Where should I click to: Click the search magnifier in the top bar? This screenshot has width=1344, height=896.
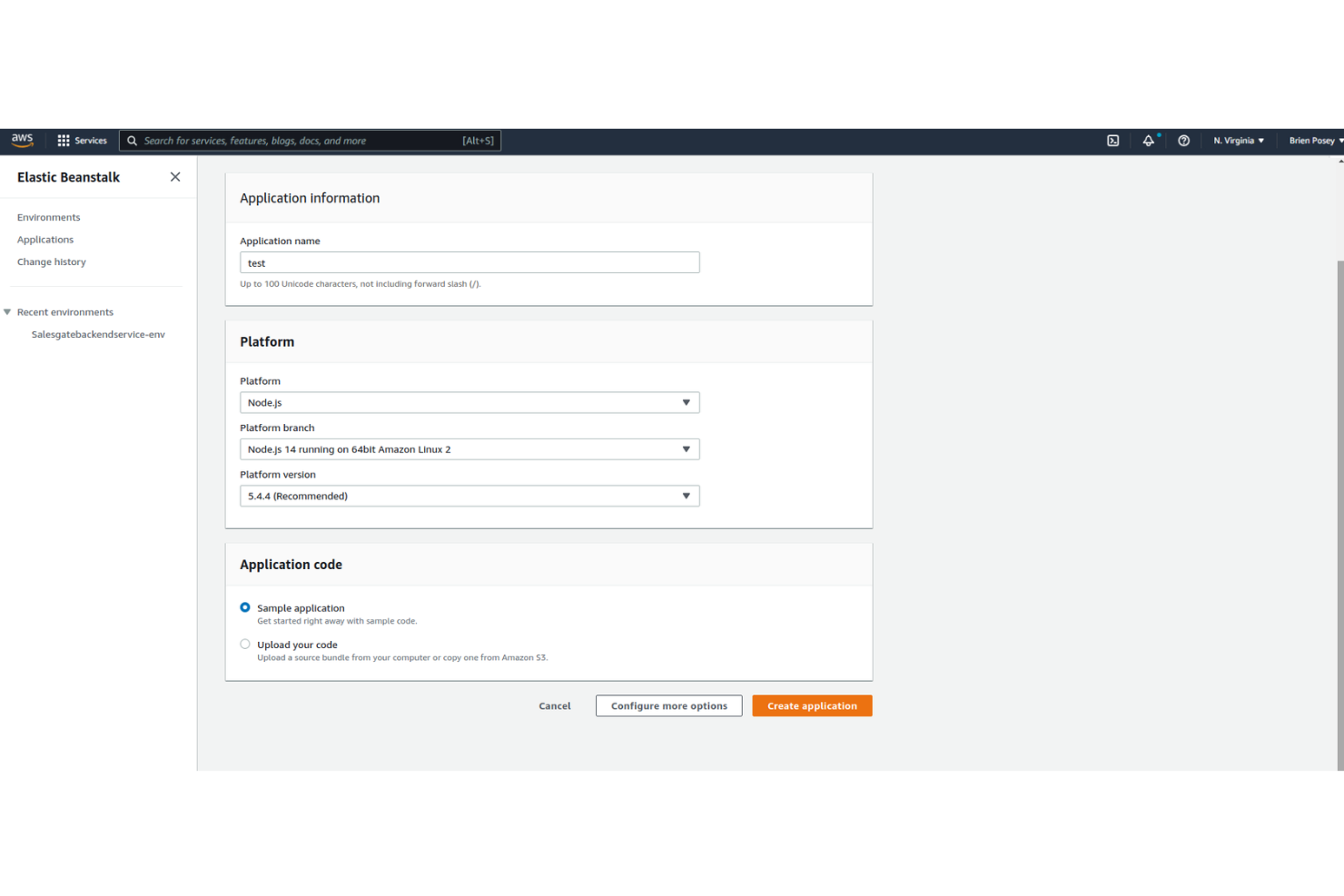point(132,141)
